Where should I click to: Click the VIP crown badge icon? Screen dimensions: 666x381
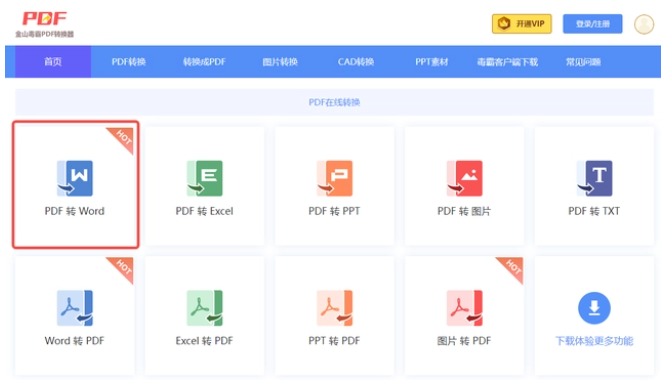pos(504,24)
